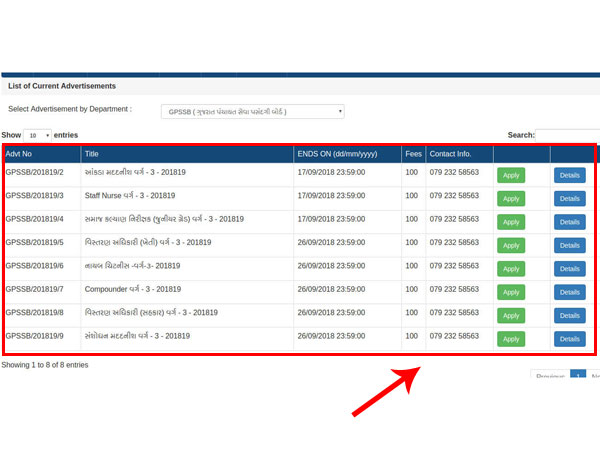The height and width of the screenshot is (450, 600).
Task: Apply for advertisement GPSSB/201819/2
Action: click(x=511, y=175)
